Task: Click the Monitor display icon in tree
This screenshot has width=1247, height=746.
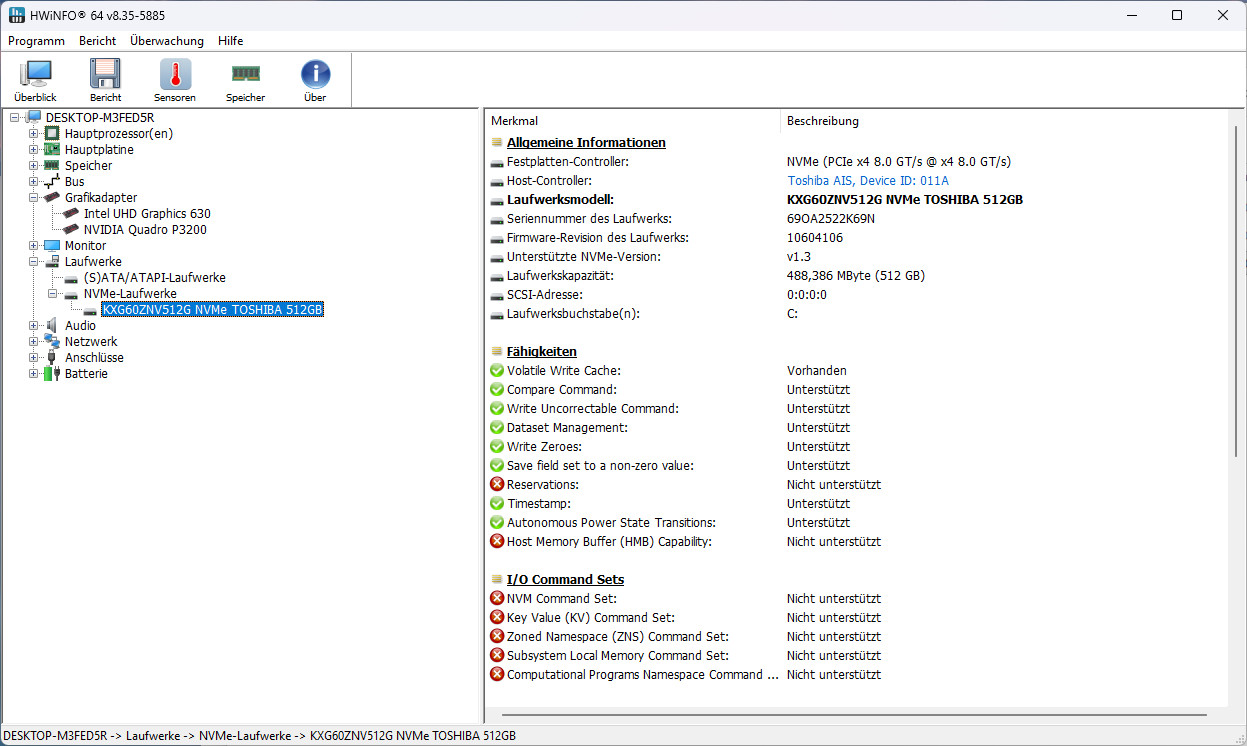Action: click(x=52, y=246)
